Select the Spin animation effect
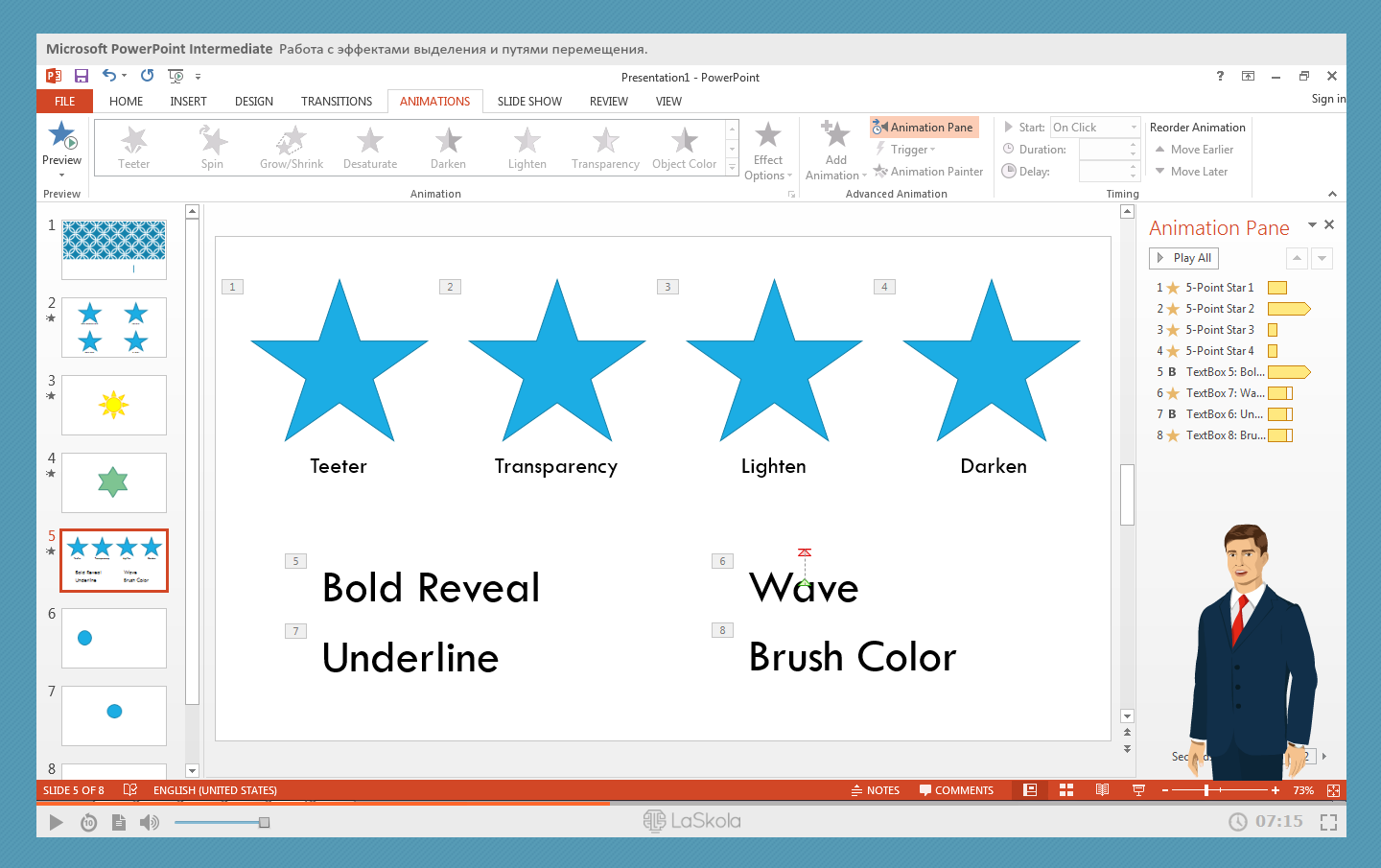Viewport: 1381px width, 868px height. click(x=212, y=148)
